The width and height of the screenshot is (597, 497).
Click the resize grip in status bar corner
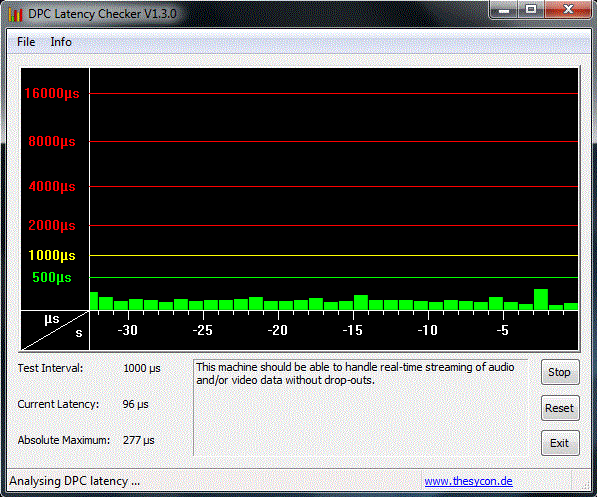pos(585,483)
